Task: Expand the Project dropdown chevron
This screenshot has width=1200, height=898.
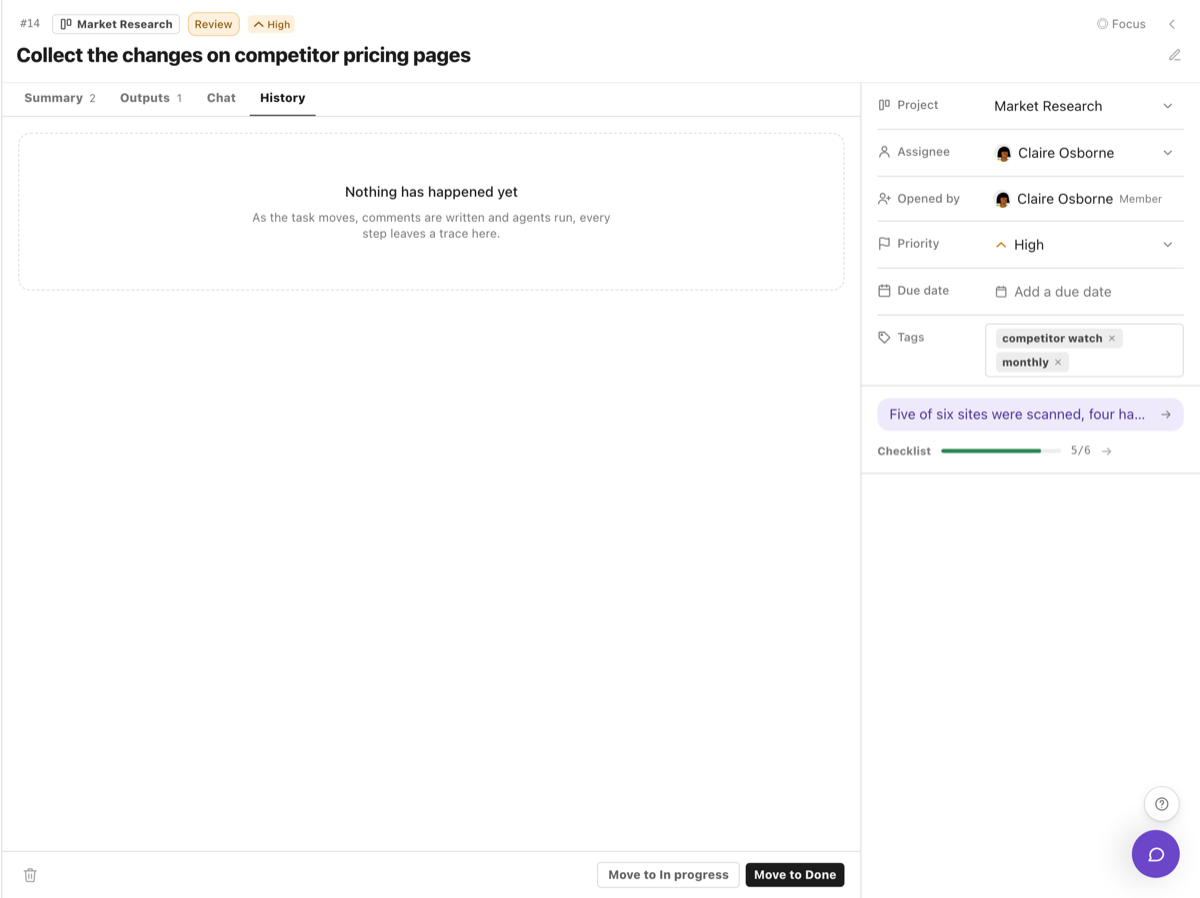Action: [1168, 106]
